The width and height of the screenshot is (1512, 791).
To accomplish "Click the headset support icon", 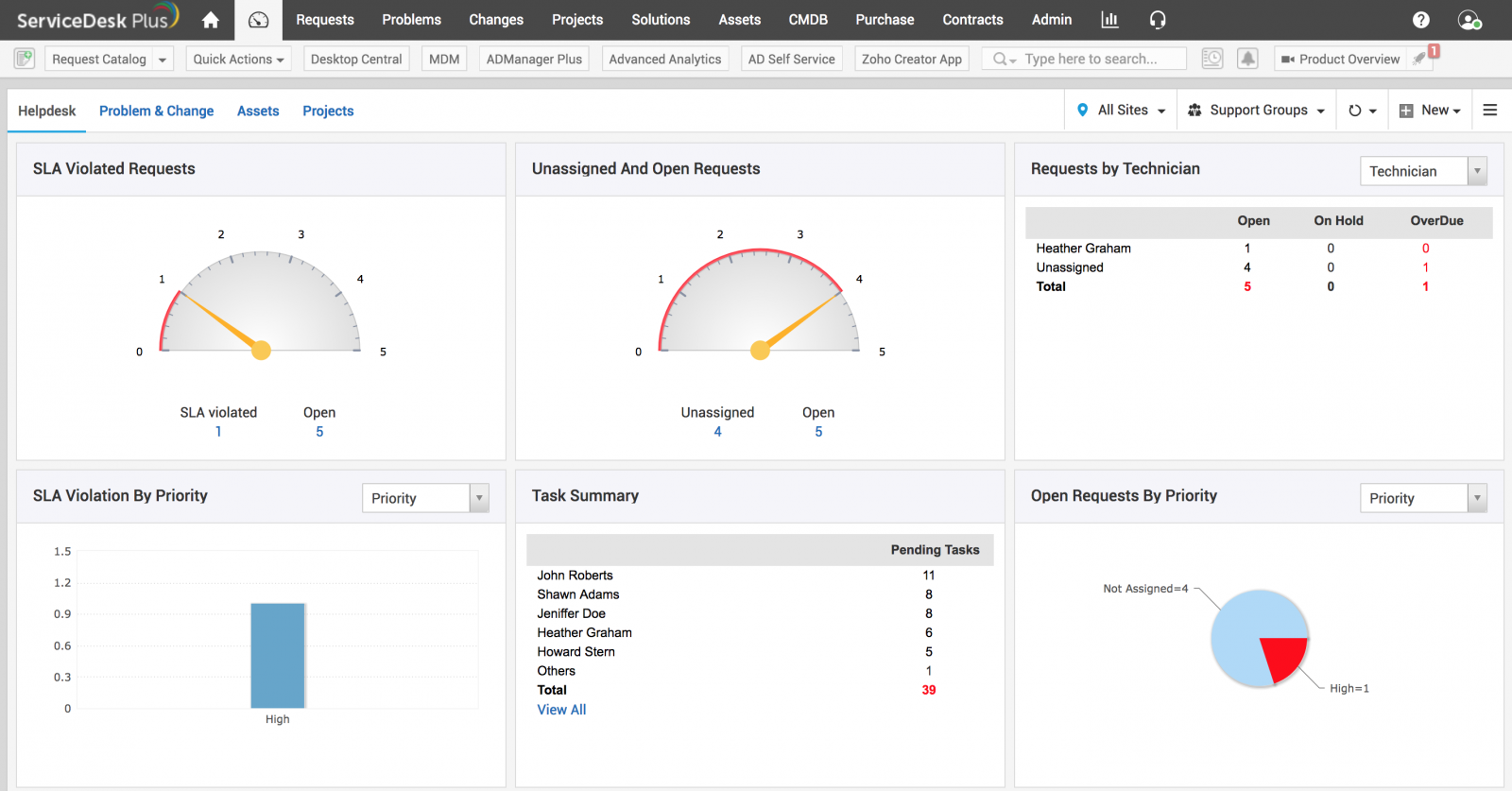I will (x=1158, y=20).
